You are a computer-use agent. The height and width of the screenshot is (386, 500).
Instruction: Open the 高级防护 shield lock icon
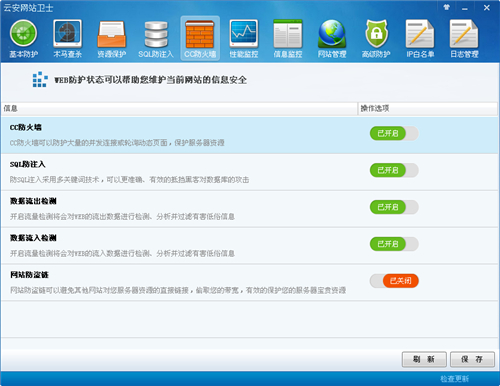(376, 39)
